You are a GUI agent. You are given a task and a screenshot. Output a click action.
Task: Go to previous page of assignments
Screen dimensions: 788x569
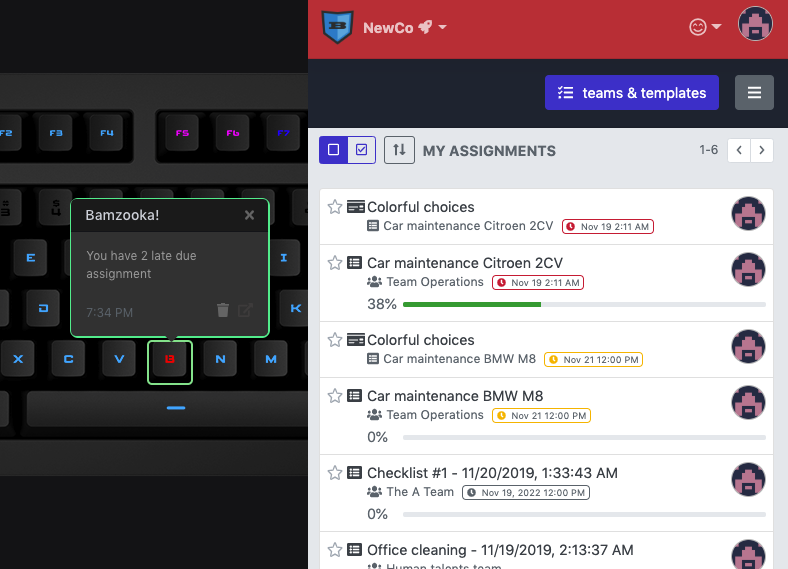click(739, 150)
